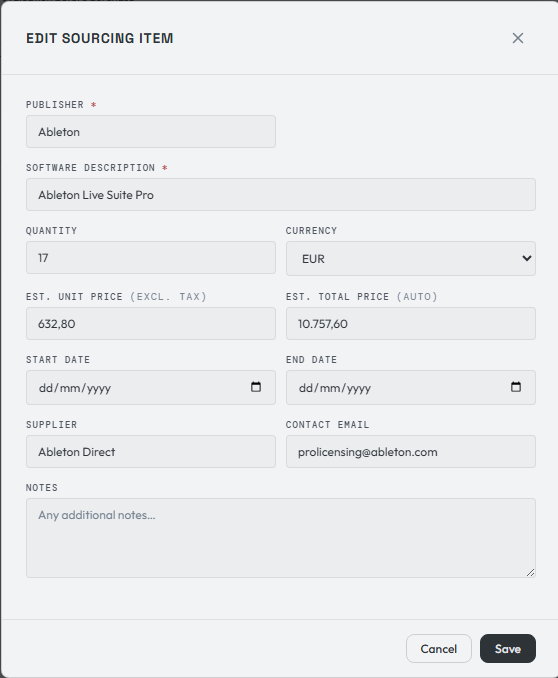Edit the Software Description field

(x=281, y=195)
